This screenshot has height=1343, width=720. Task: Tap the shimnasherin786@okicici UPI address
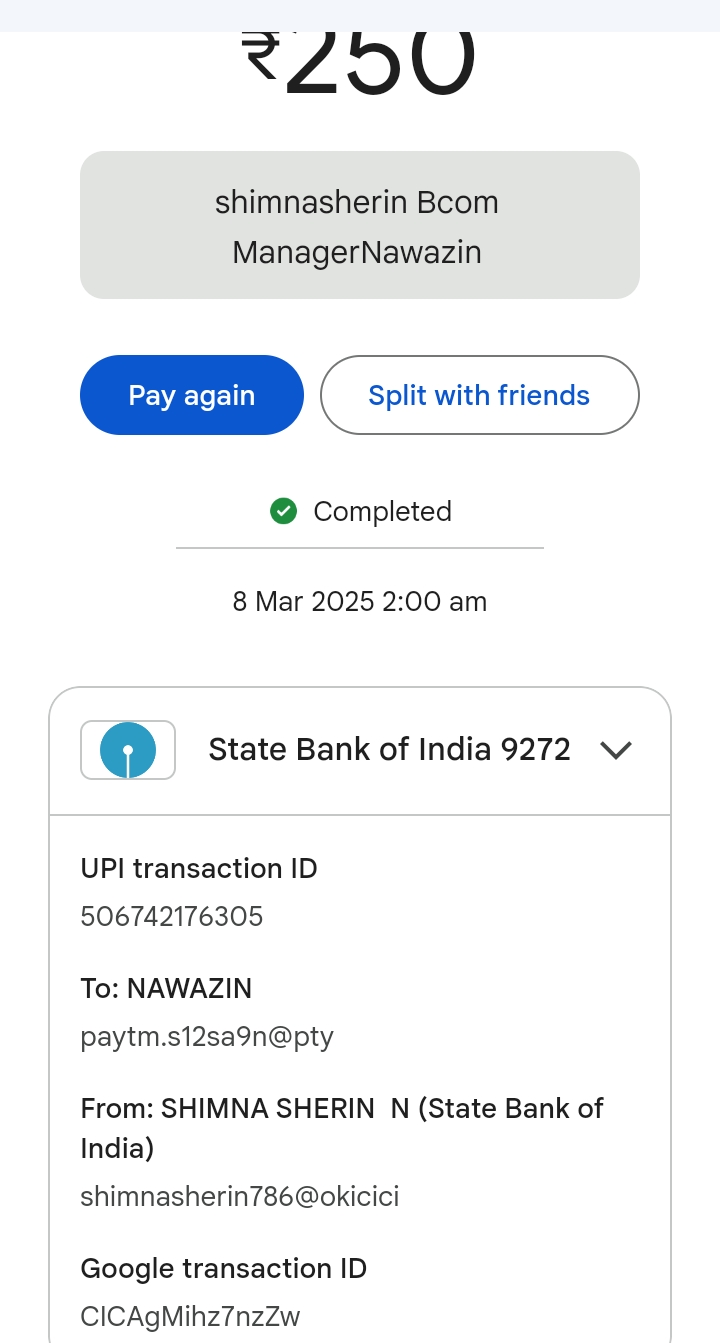240,1196
